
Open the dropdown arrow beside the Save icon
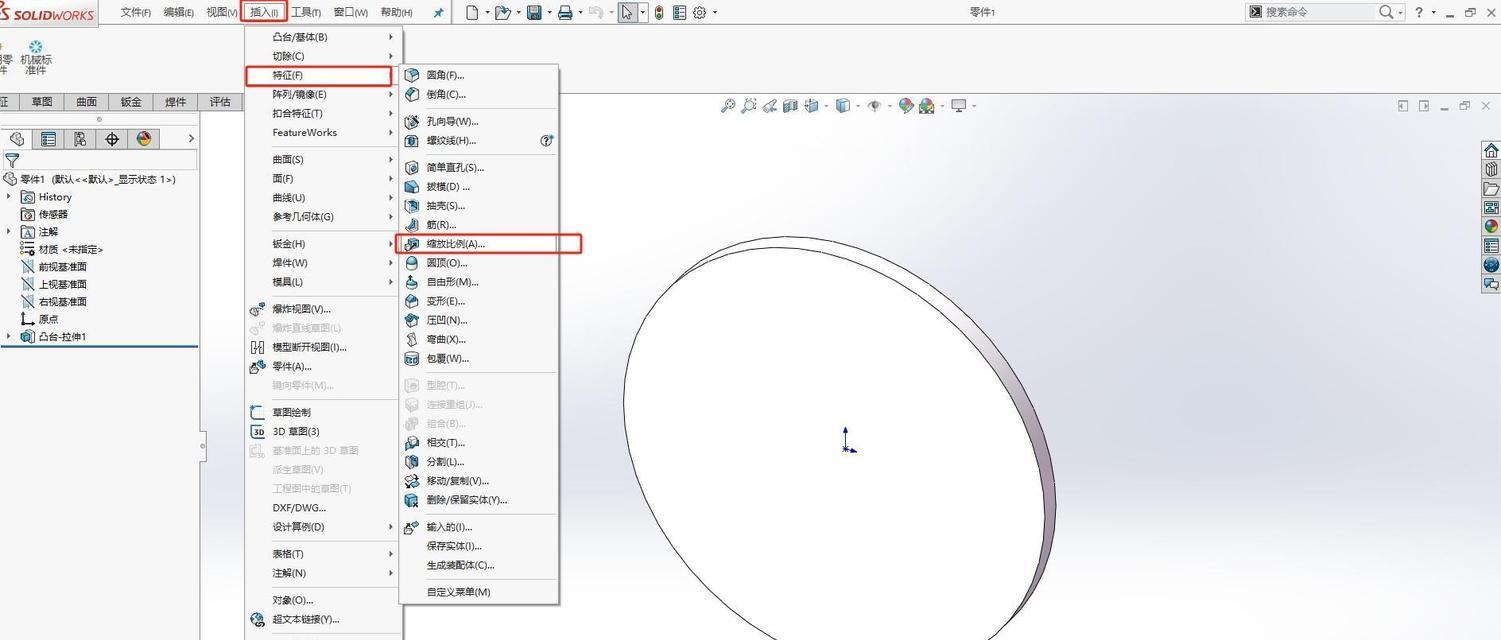[x=548, y=11]
